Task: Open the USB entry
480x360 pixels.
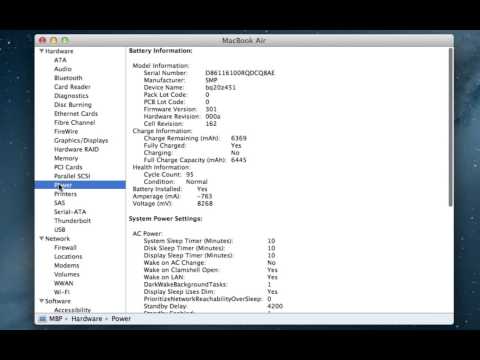Action: tap(60, 230)
